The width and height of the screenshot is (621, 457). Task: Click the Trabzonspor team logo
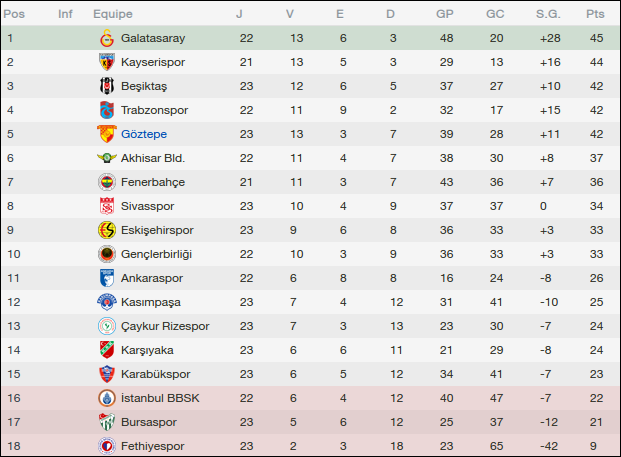[x=105, y=110]
